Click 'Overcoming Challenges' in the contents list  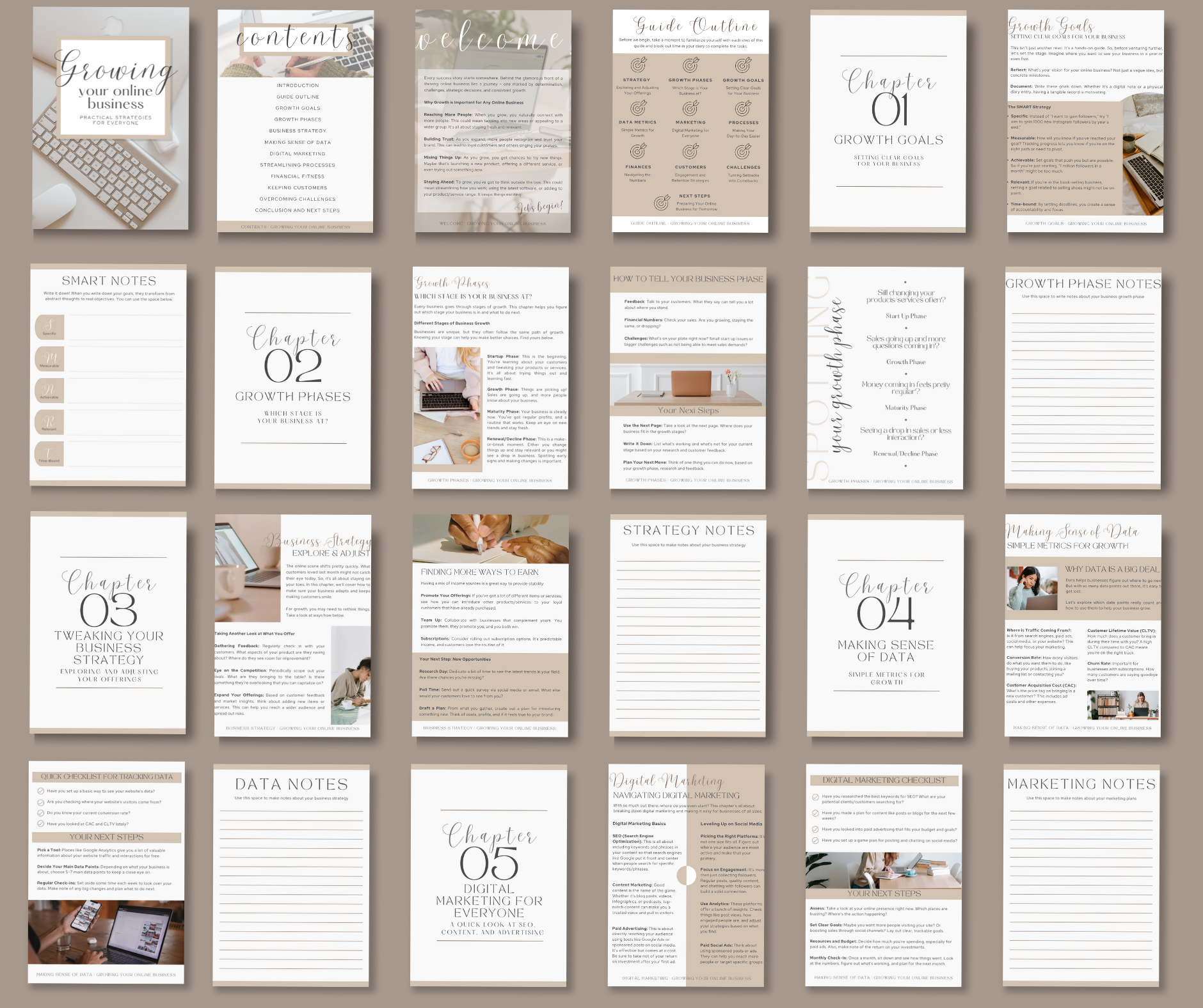pos(297,199)
